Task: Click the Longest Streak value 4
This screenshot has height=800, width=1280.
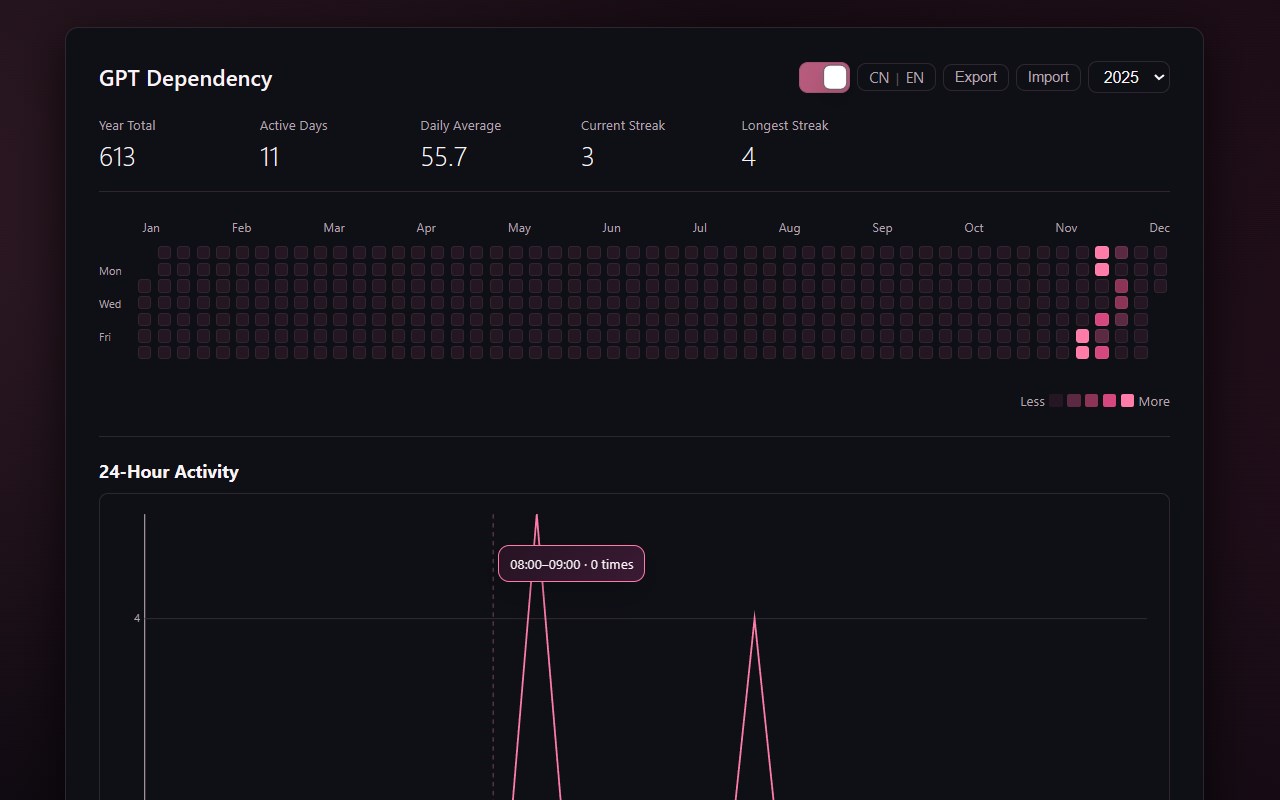Action: pyautogui.click(x=749, y=157)
